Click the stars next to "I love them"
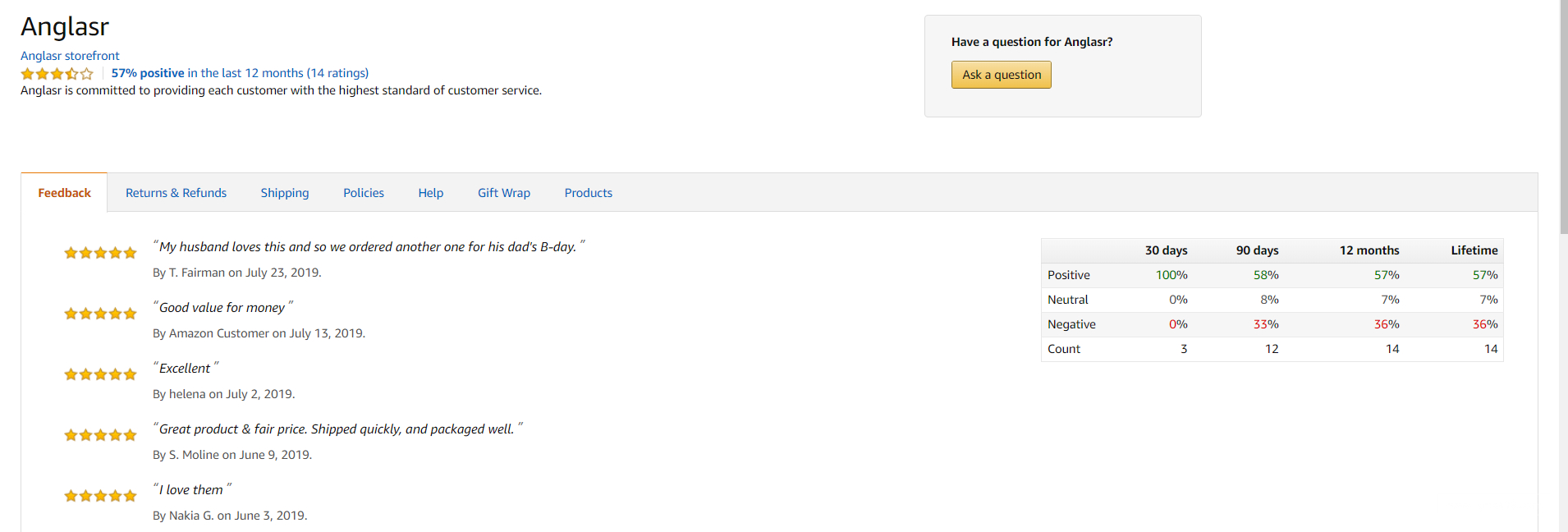 click(100, 496)
